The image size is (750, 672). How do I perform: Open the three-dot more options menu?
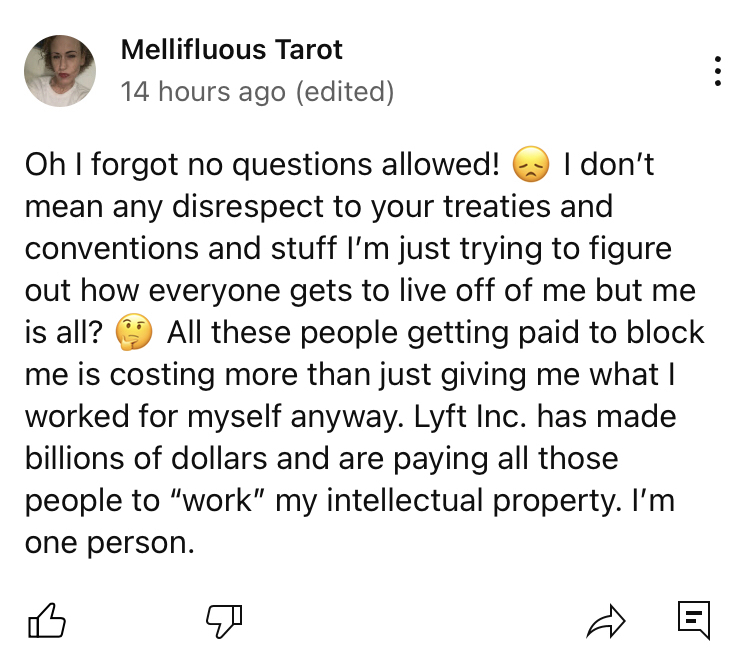tap(717, 72)
